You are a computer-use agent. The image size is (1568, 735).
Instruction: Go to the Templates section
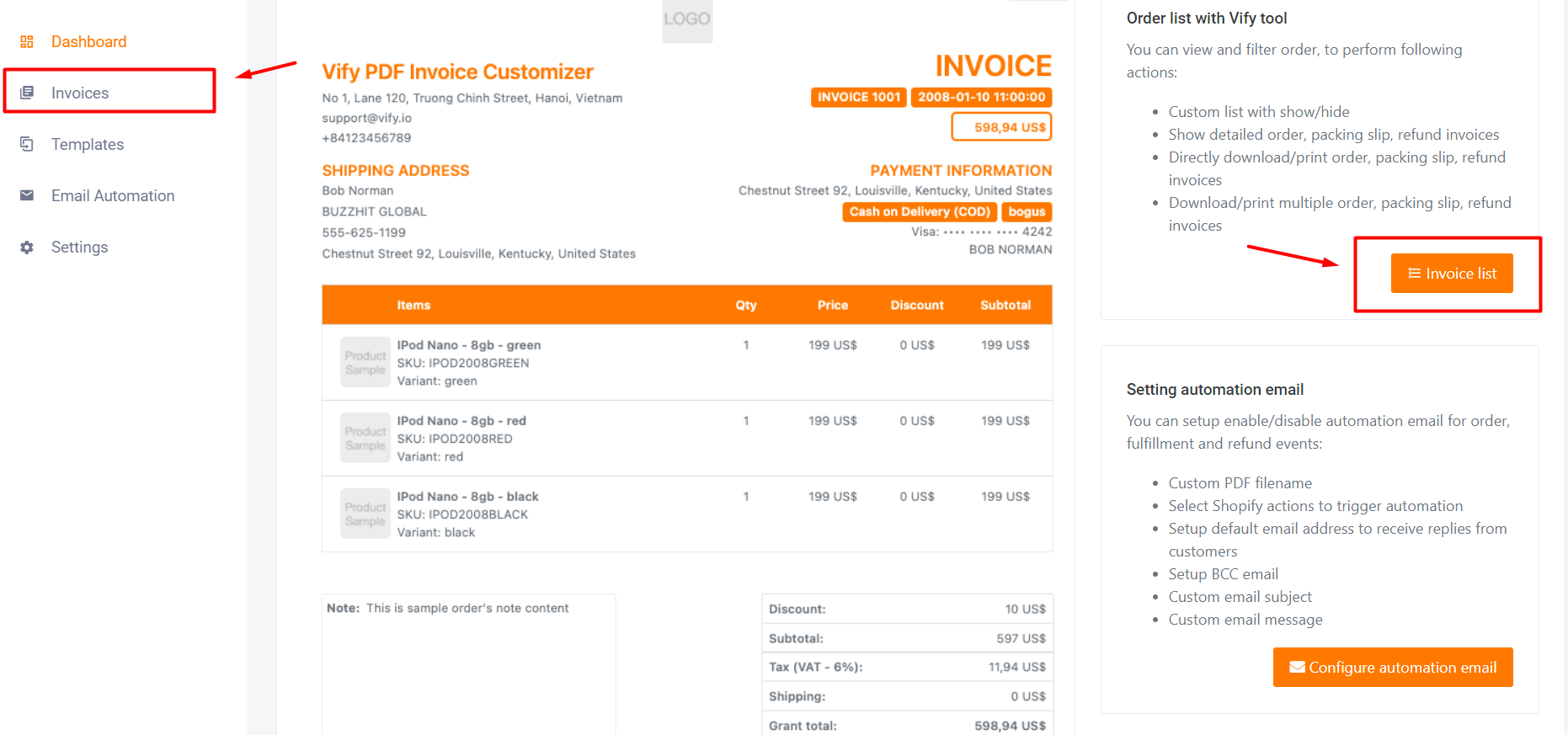[x=88, y=144]
